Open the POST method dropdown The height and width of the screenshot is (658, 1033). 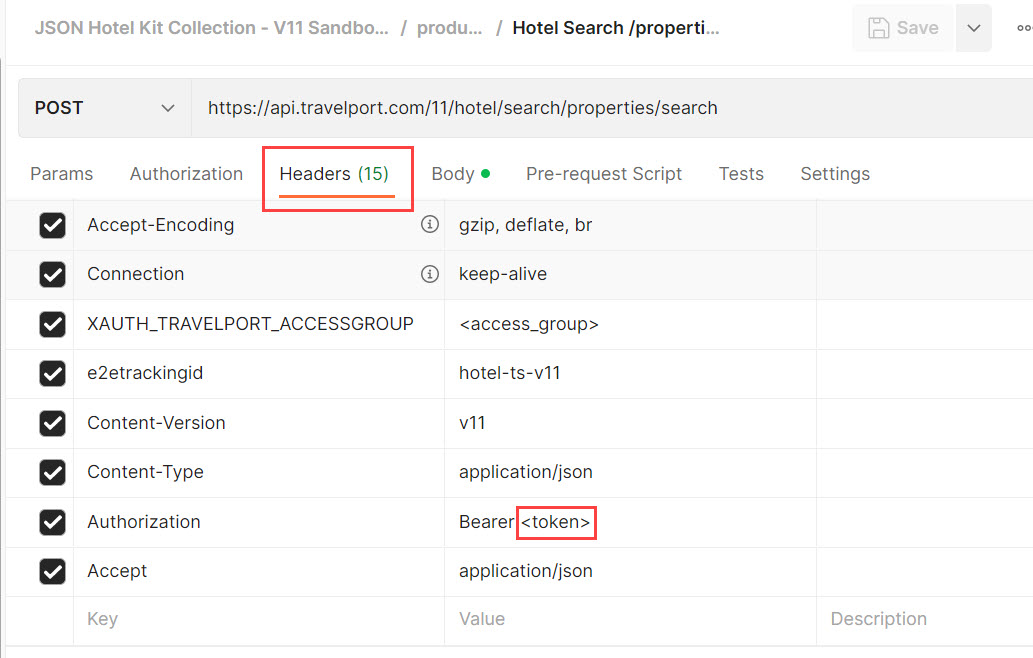click(105, 108)
